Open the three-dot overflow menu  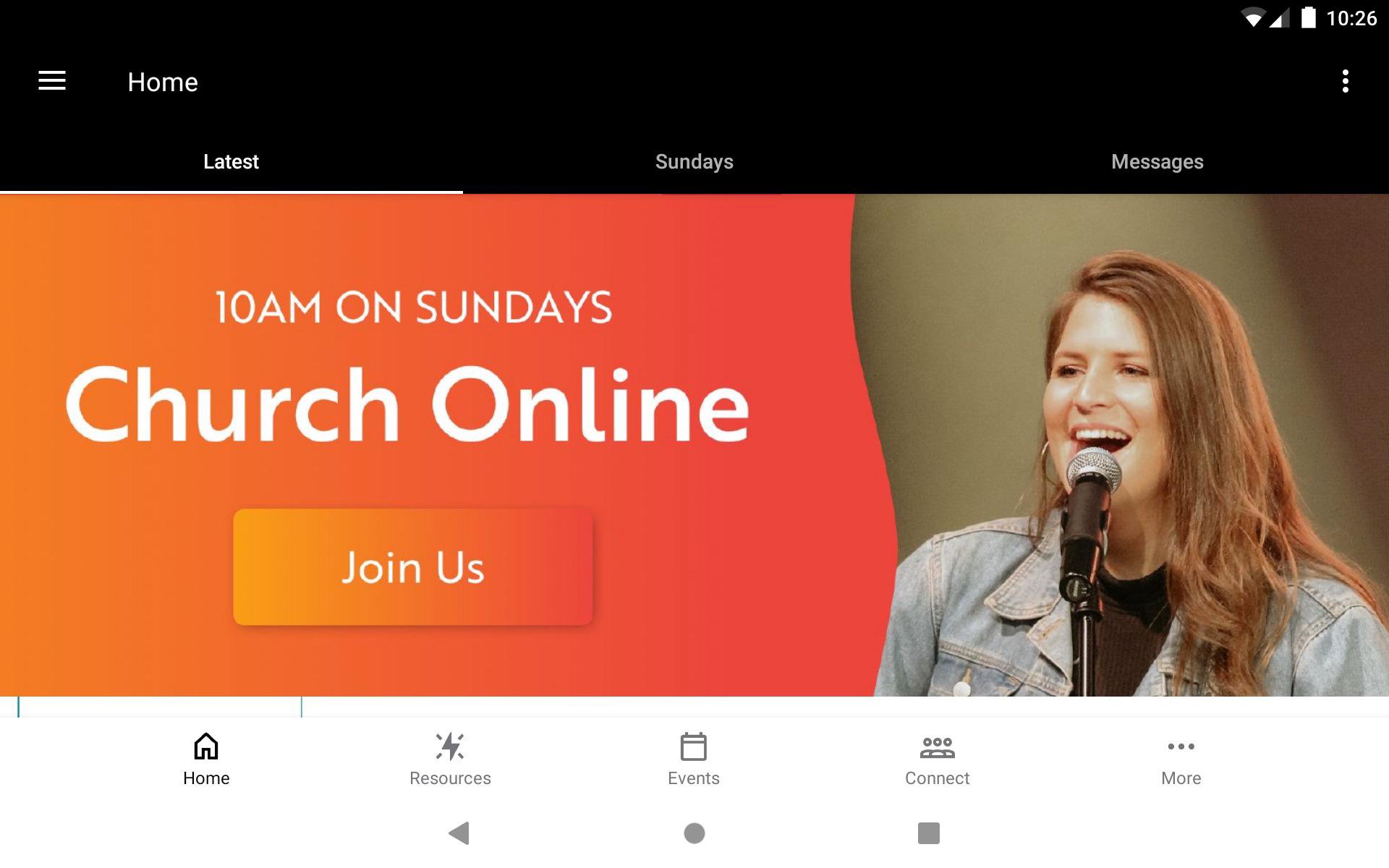pos(1345,81)
